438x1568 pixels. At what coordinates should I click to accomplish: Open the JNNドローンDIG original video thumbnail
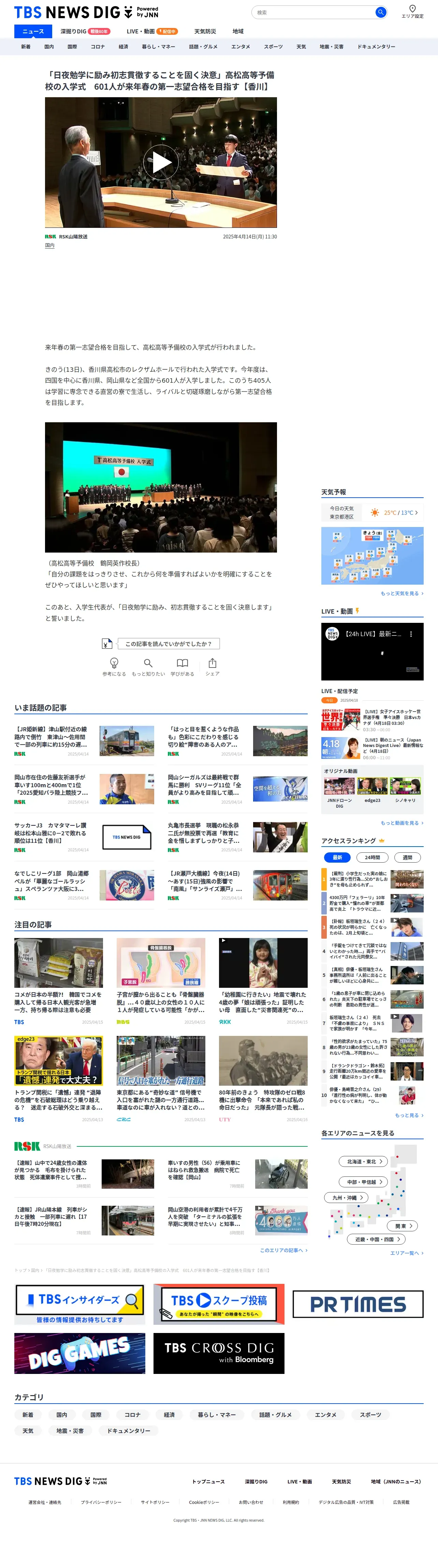coord(339,786)
